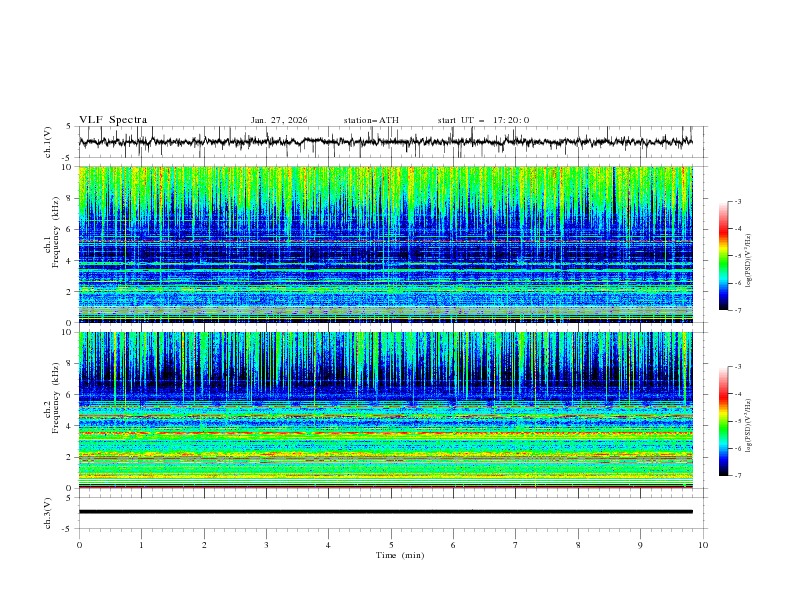The width and height of the screenshot is (792, 612).
Task: Click the -3 tick on the upper color bar
Action: point(737,201)
